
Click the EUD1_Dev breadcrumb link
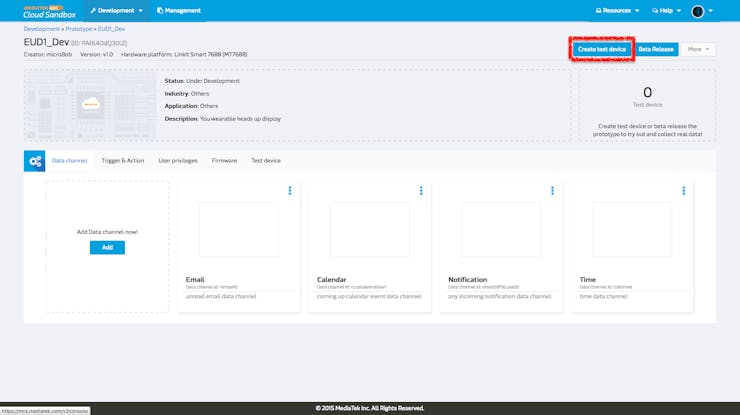(x=111, y=29)
